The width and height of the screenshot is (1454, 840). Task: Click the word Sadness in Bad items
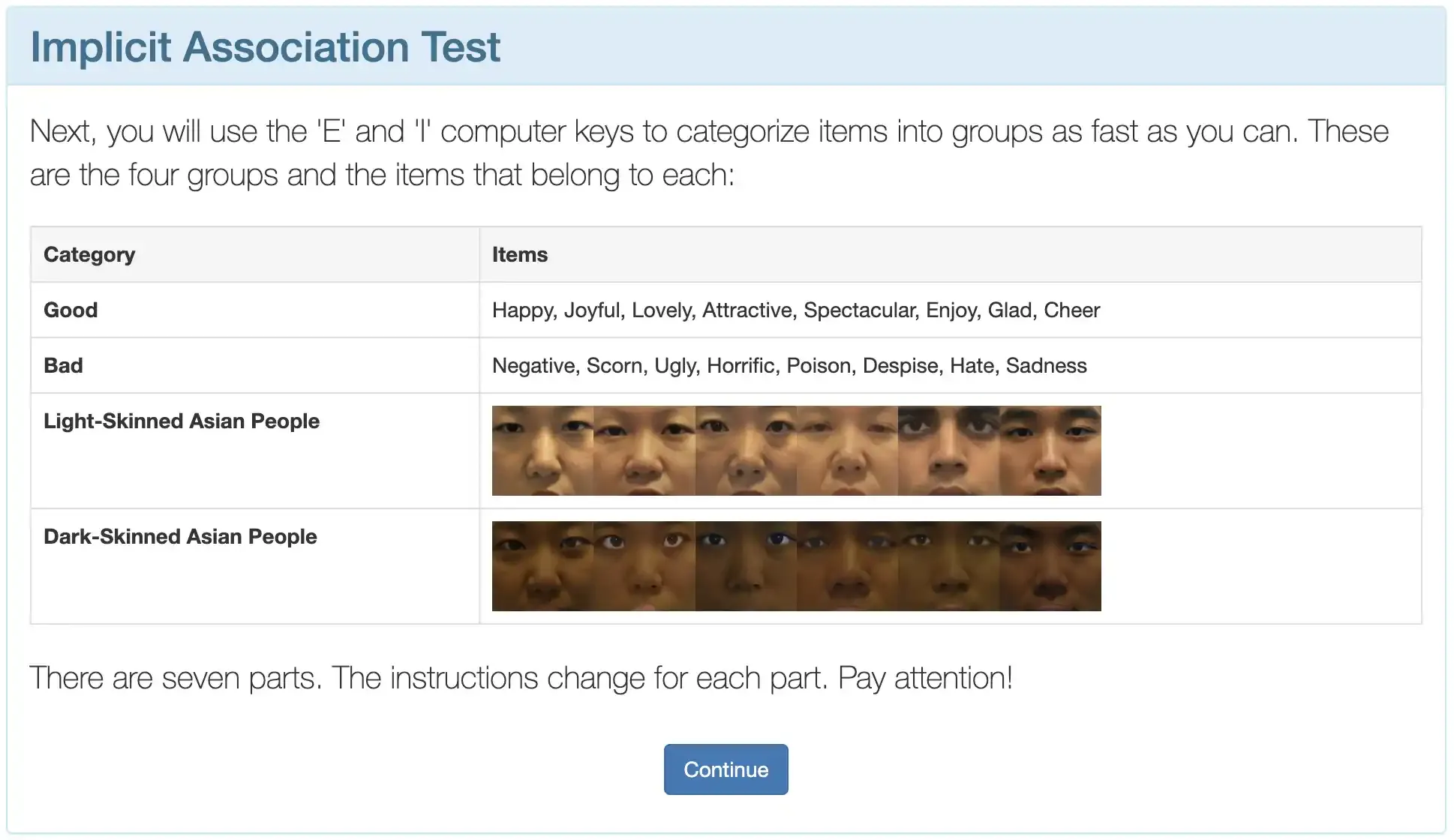[1046, 366]
